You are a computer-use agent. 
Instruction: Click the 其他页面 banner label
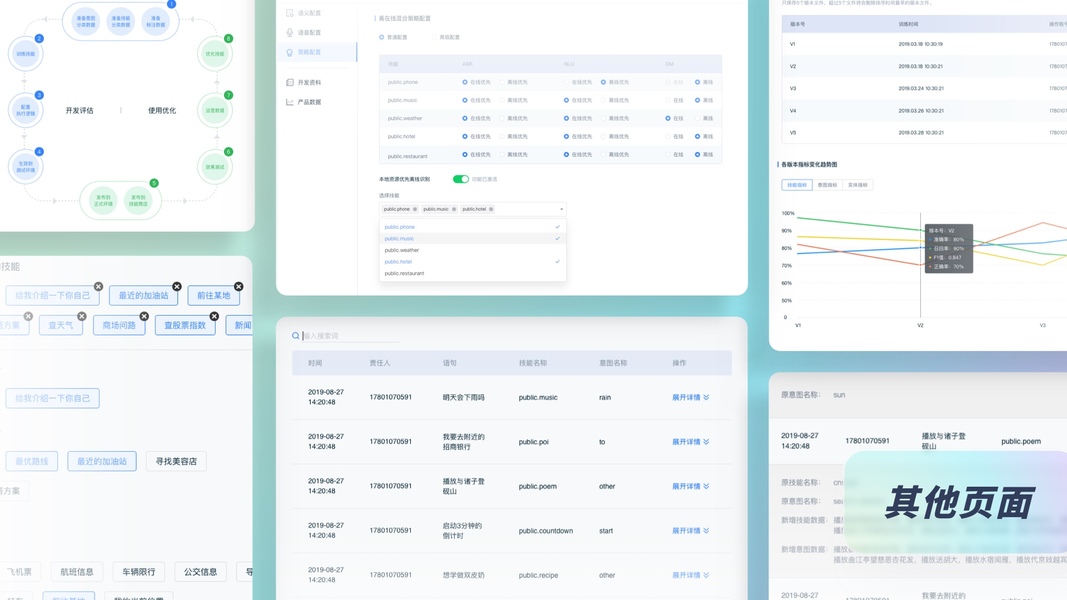(959, 503)
